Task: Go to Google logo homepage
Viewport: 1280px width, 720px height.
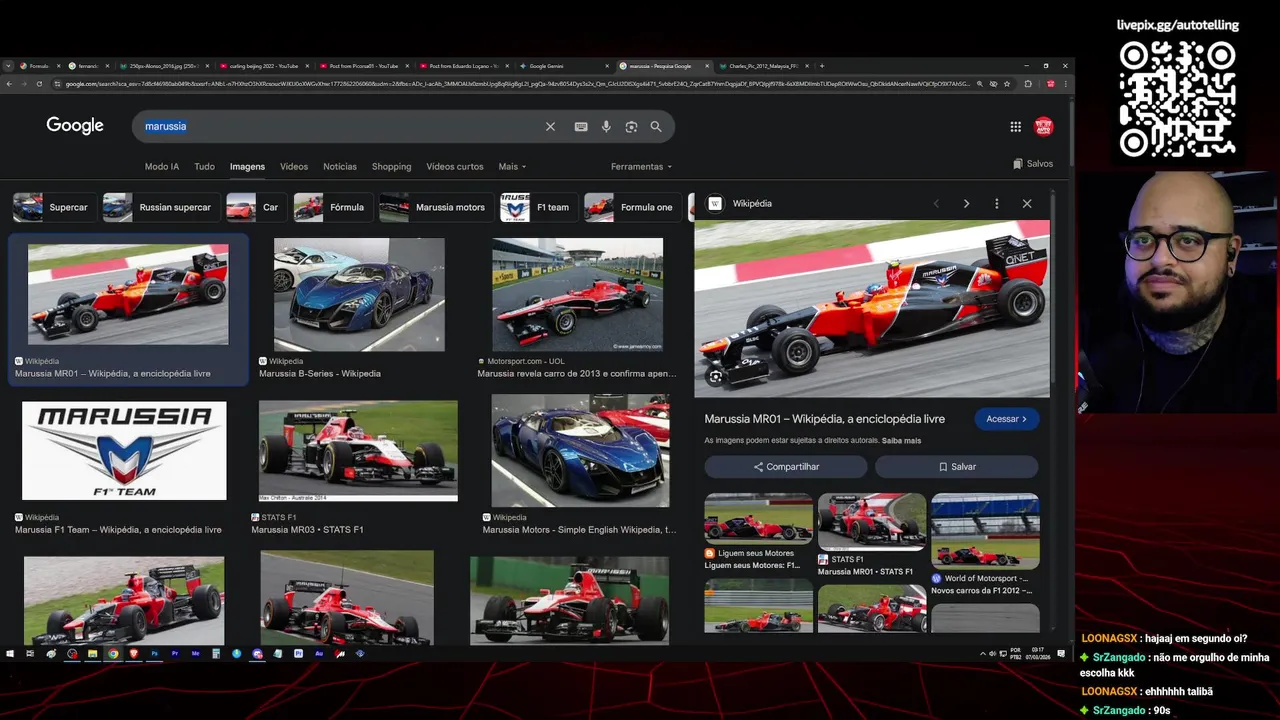Action: (75, 126)
